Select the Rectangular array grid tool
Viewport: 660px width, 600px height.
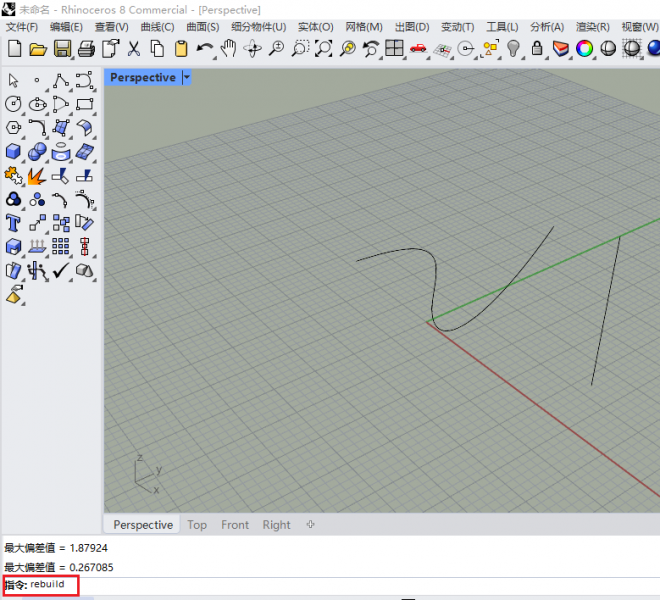click(x=61, y=246)
